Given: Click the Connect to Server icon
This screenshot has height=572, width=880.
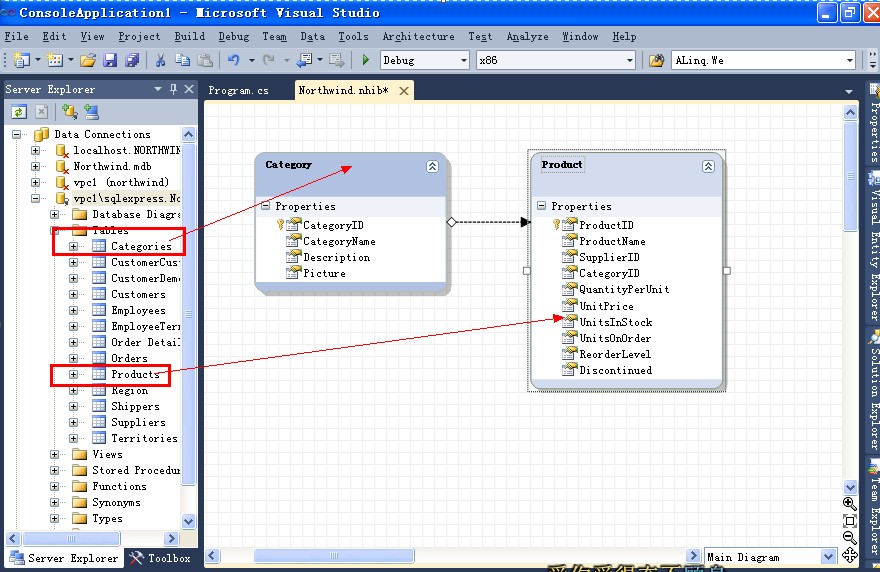Looking at the screenshot, I should [91, 112].
